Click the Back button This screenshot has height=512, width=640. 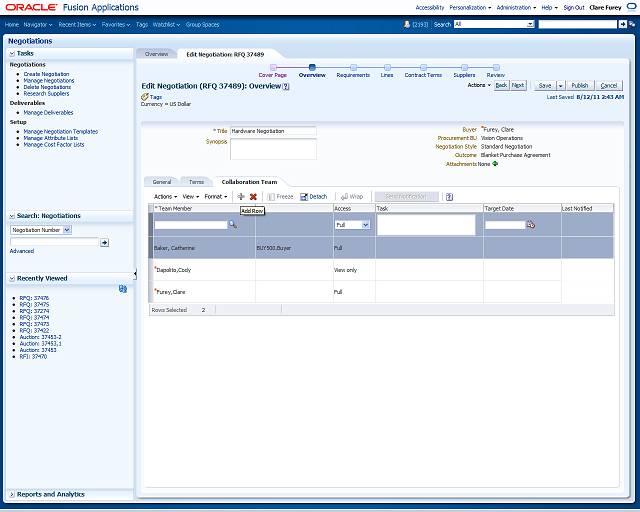pyautogui.click(x=501, y=85)
